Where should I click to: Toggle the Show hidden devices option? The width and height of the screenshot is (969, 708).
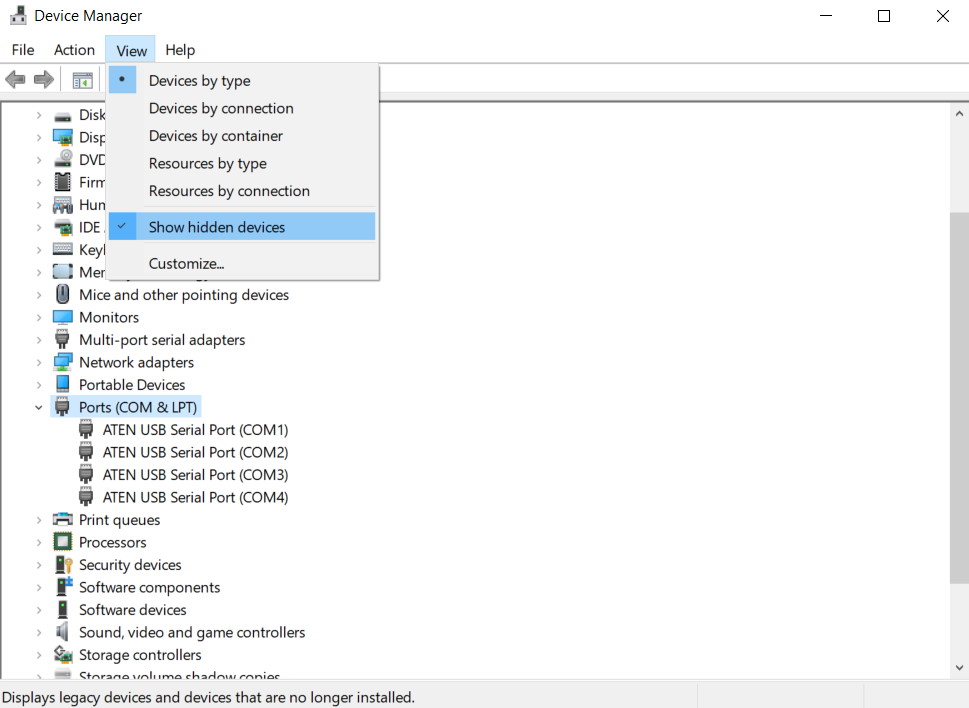pos(216,227)
